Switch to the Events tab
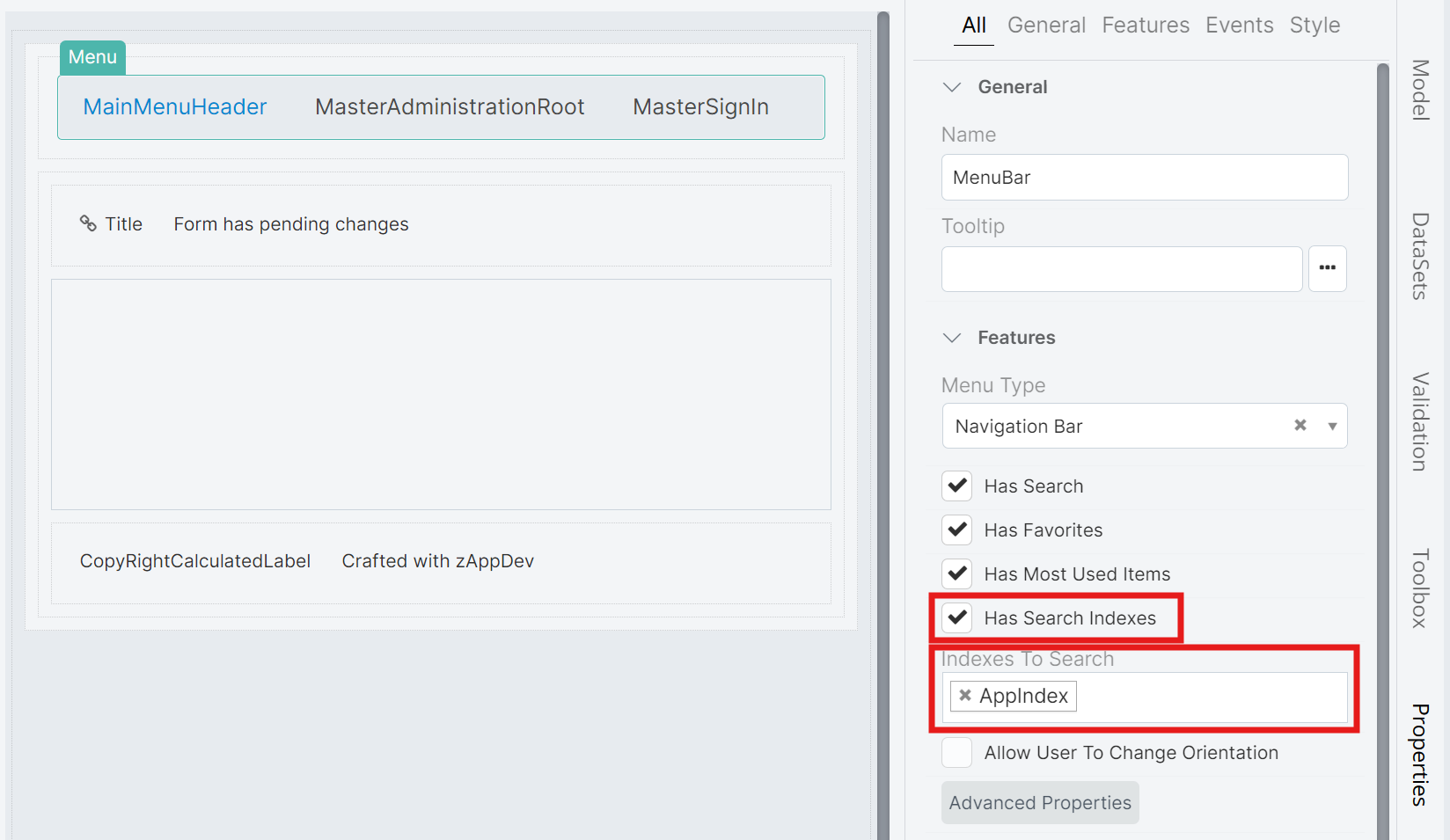1450x840 pixels. (1239, 25)
